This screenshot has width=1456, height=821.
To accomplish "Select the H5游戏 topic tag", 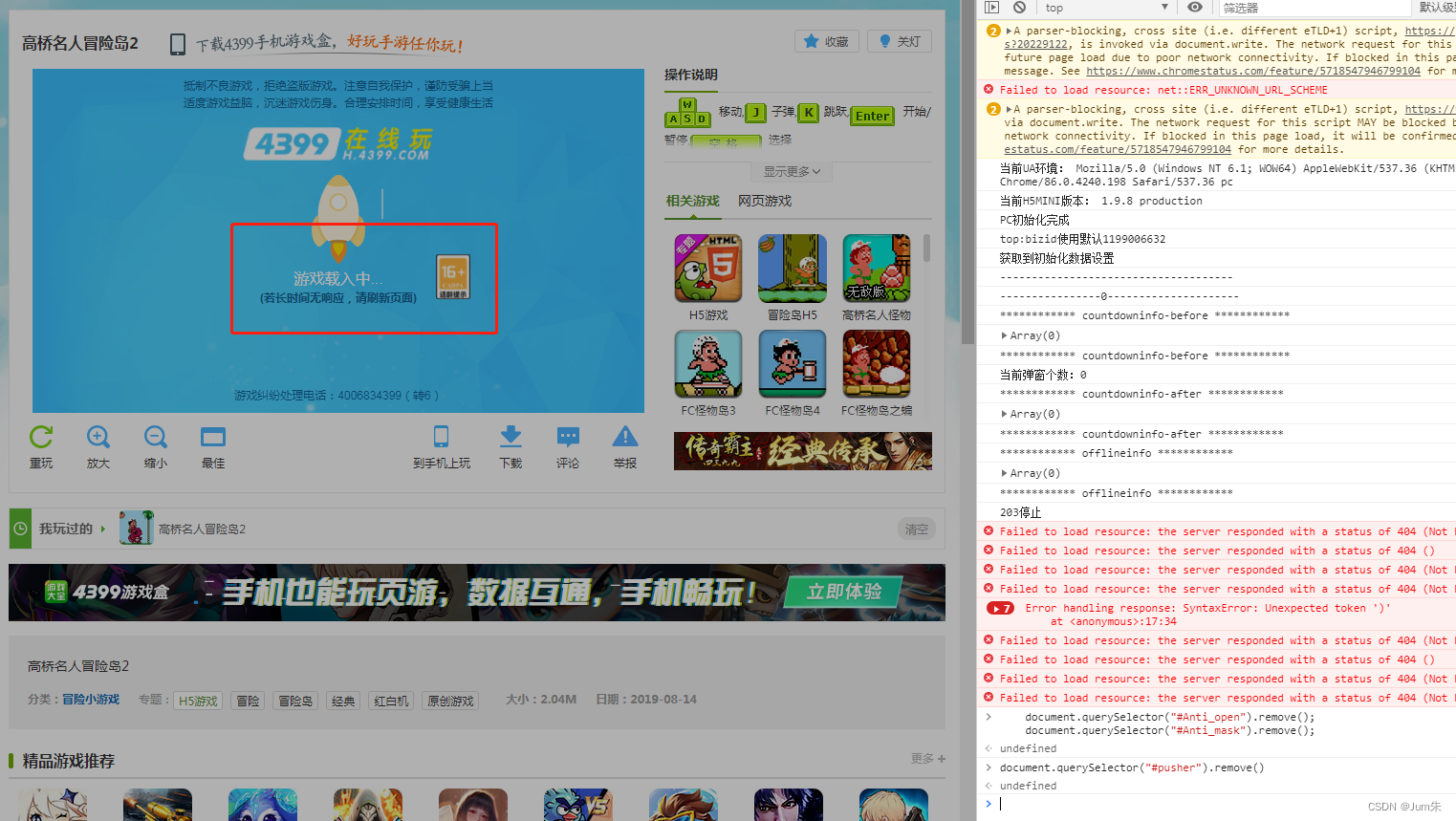I will [x=198, y=701].
